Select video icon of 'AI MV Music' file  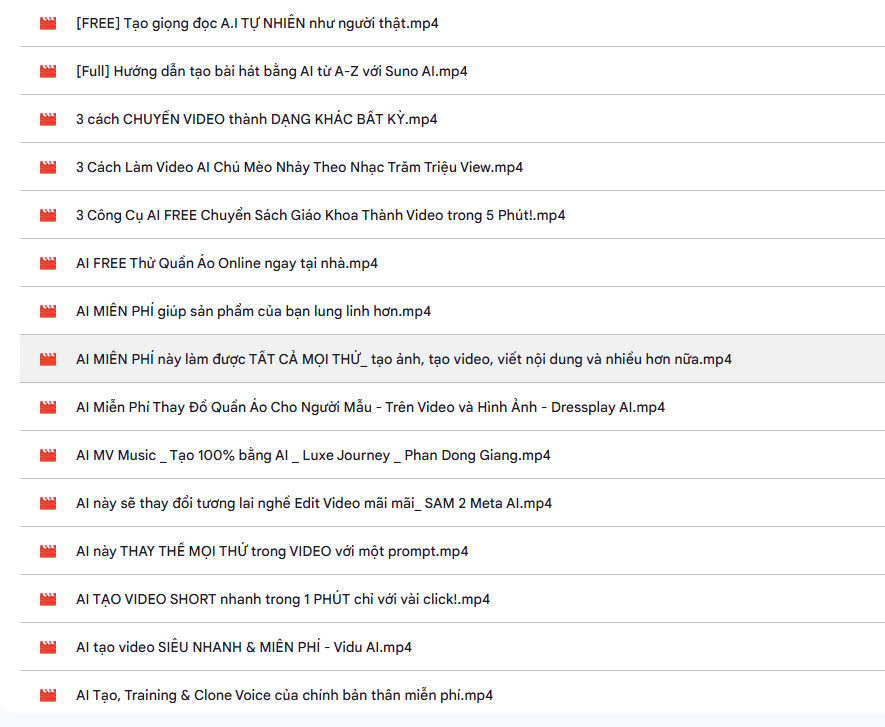click(x=48, y=455)
